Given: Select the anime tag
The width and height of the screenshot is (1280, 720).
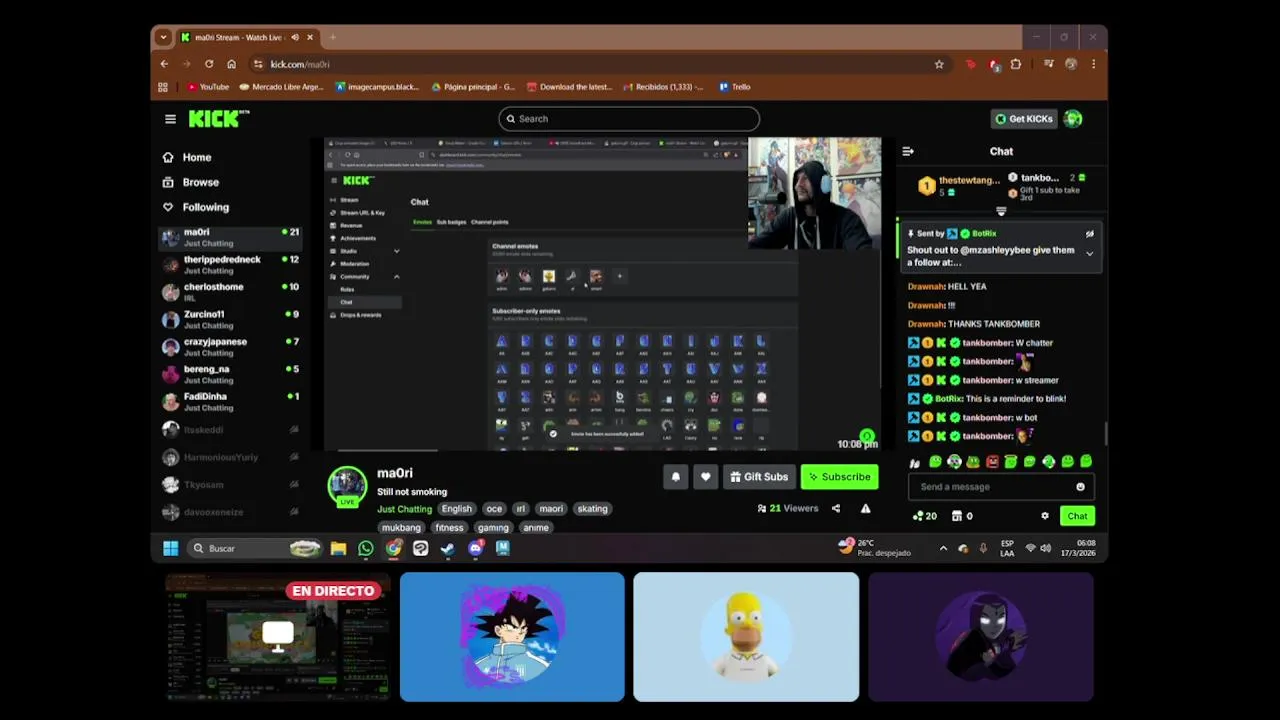Looking at the screenshot, I should click(535, 528).
